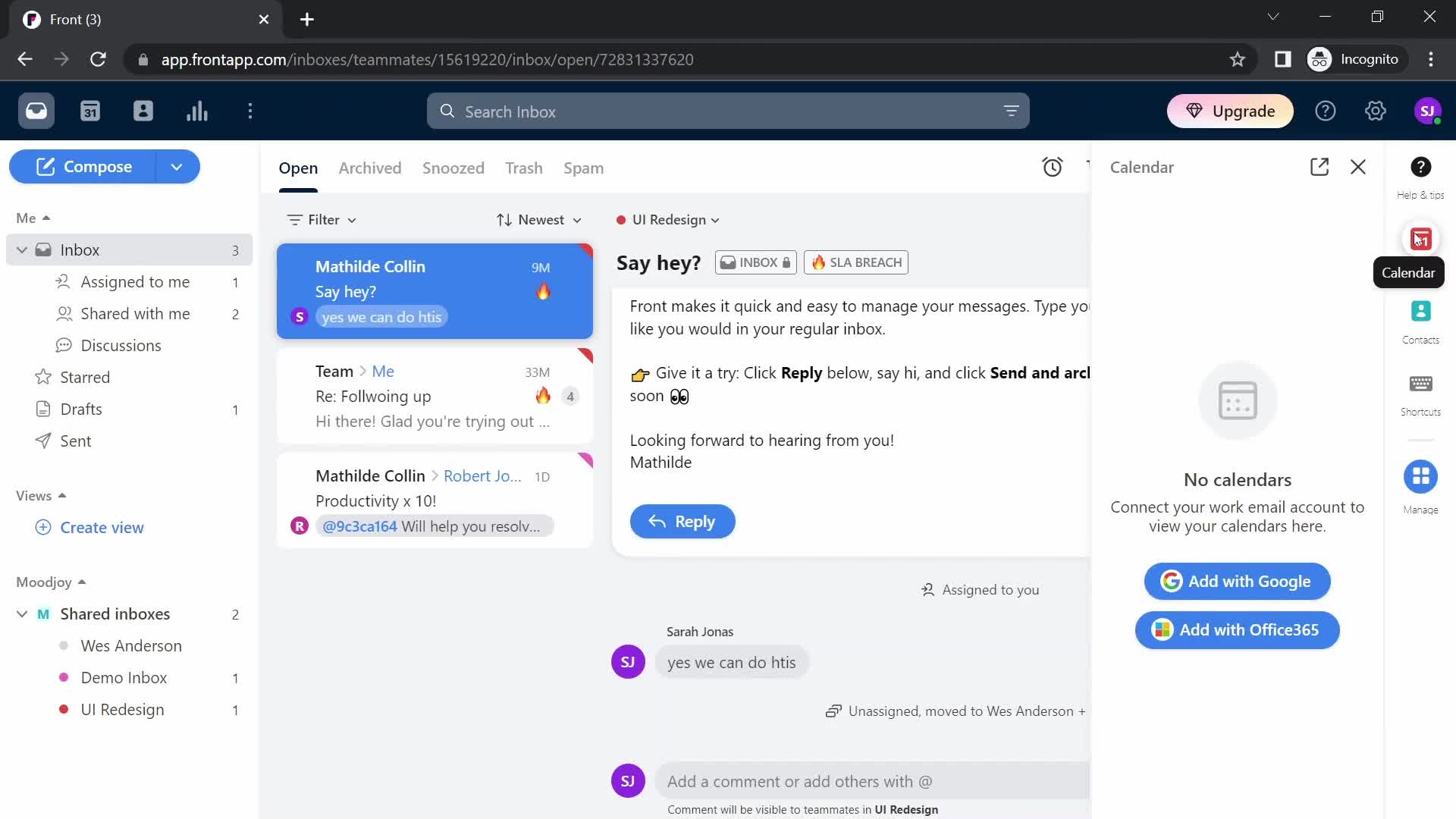Screen dimensions: 1456x819
Task: Open Starred folder
Action: tap(129, 378)
